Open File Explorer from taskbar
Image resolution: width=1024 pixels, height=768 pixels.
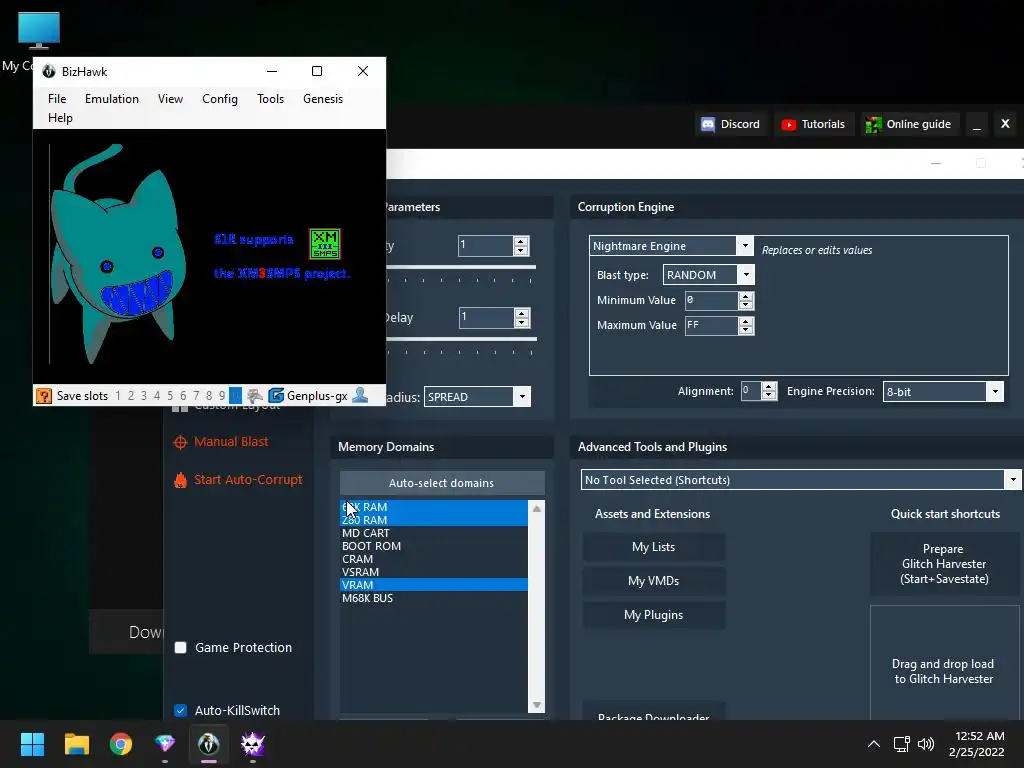(x=76, y=744)
